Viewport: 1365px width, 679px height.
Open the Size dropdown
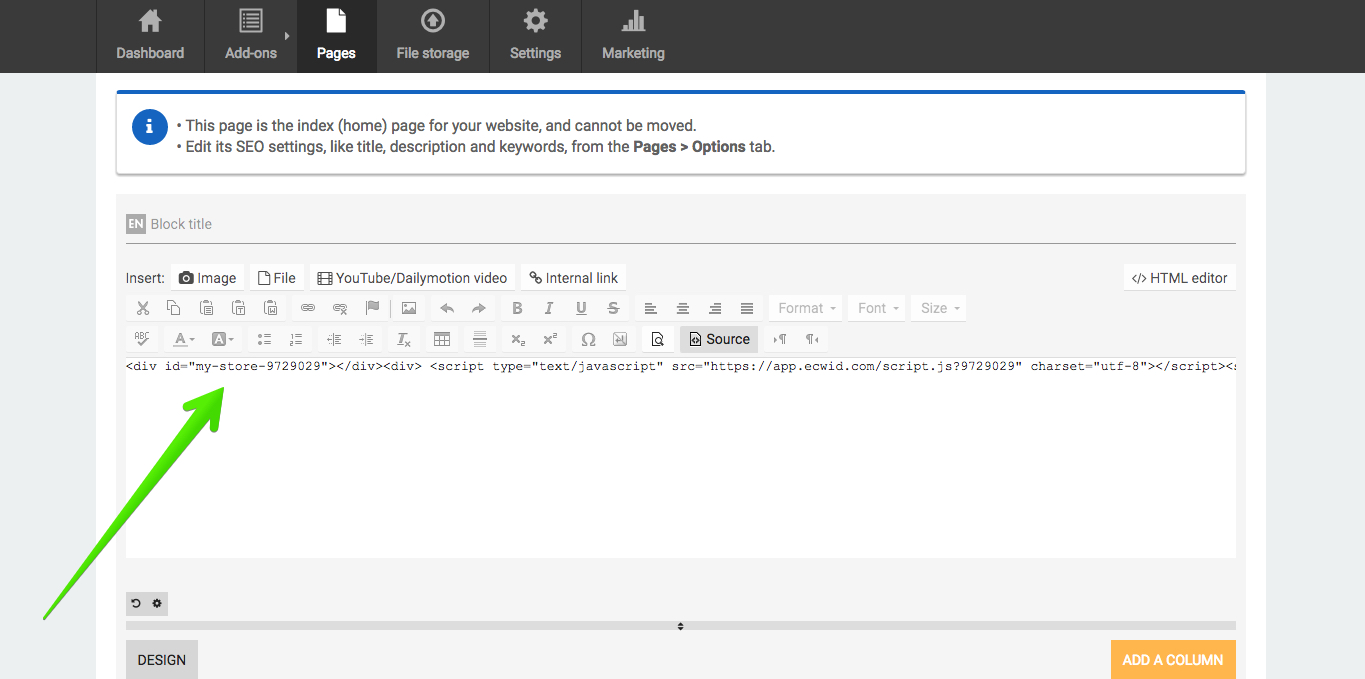click(x=941, y=308)
